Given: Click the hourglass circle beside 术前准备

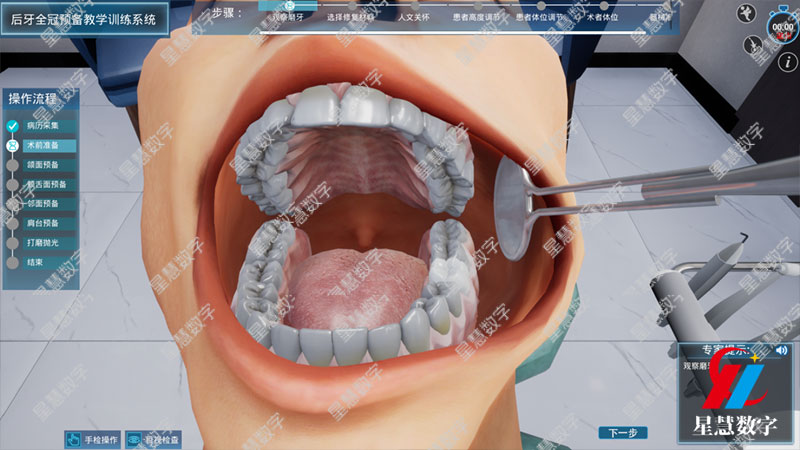Looking at the screenshot, I should tap(13, 145).
